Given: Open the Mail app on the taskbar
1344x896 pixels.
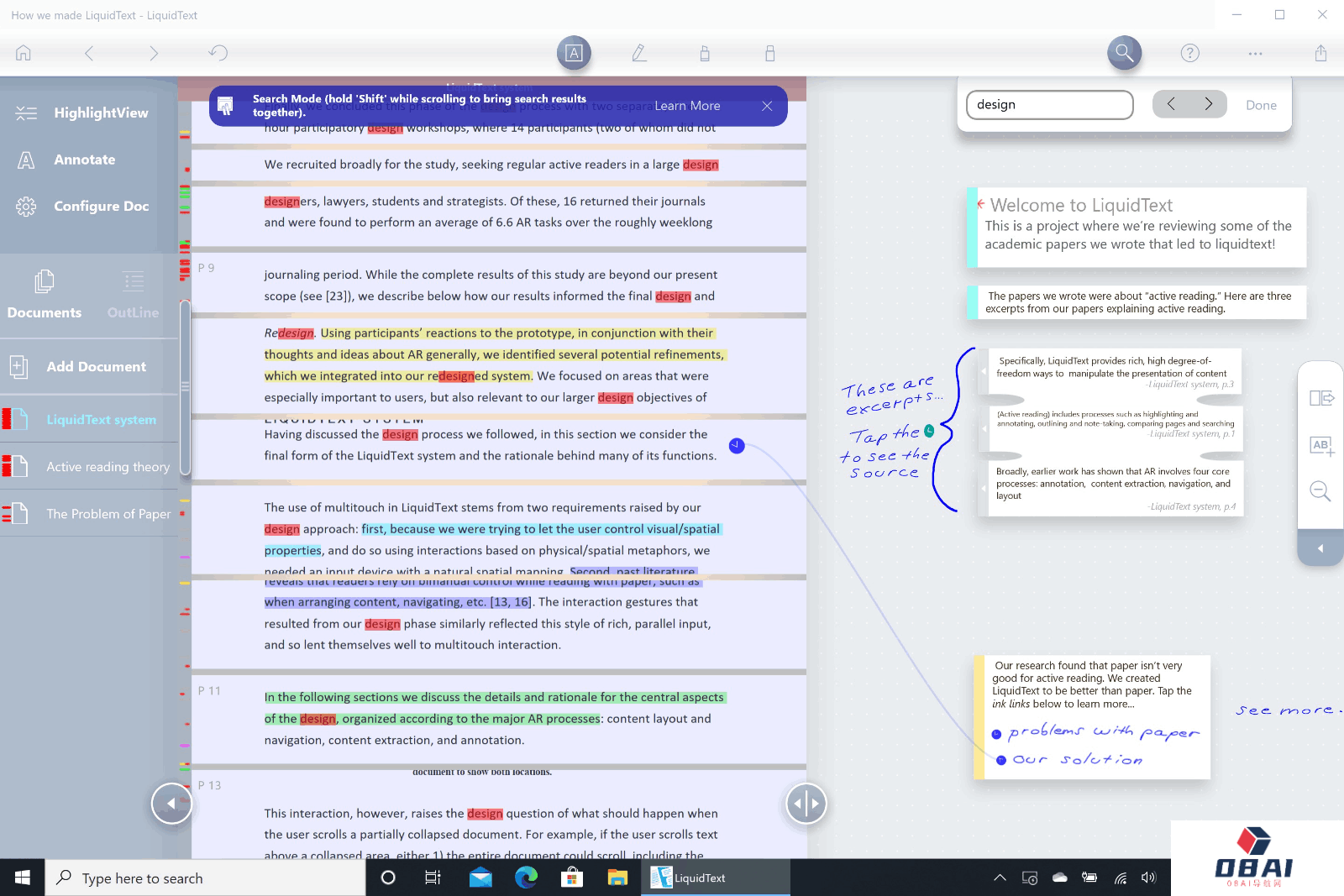Looking at the screenshot, I should [480, 878].
